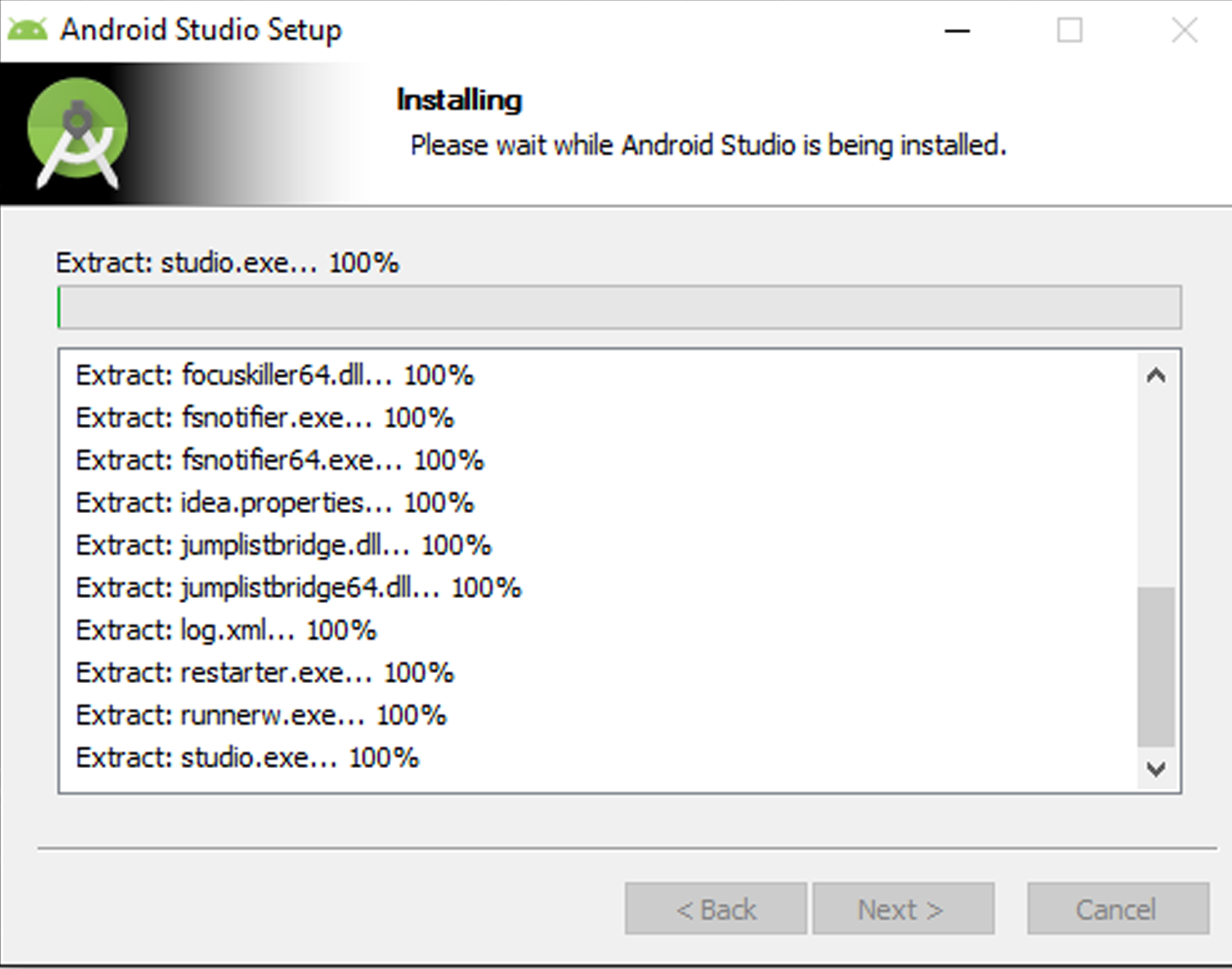Screen dimensions: 1232x969
Task: Select the focuskiller64.dll extract log line
Action: point(275,375)
